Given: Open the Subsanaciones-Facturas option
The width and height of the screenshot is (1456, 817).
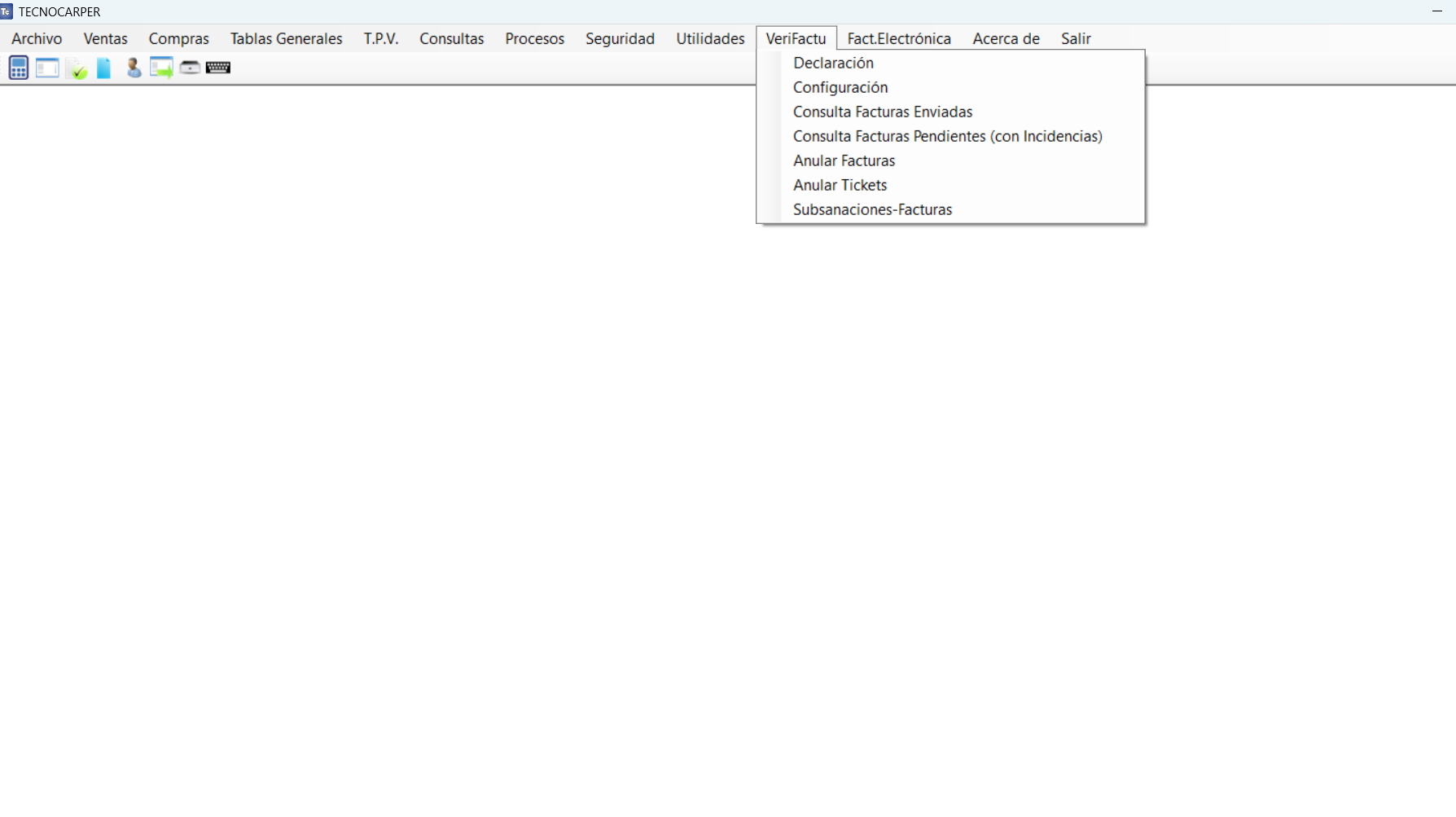Looking at the screenshot, I should (872, 209).
